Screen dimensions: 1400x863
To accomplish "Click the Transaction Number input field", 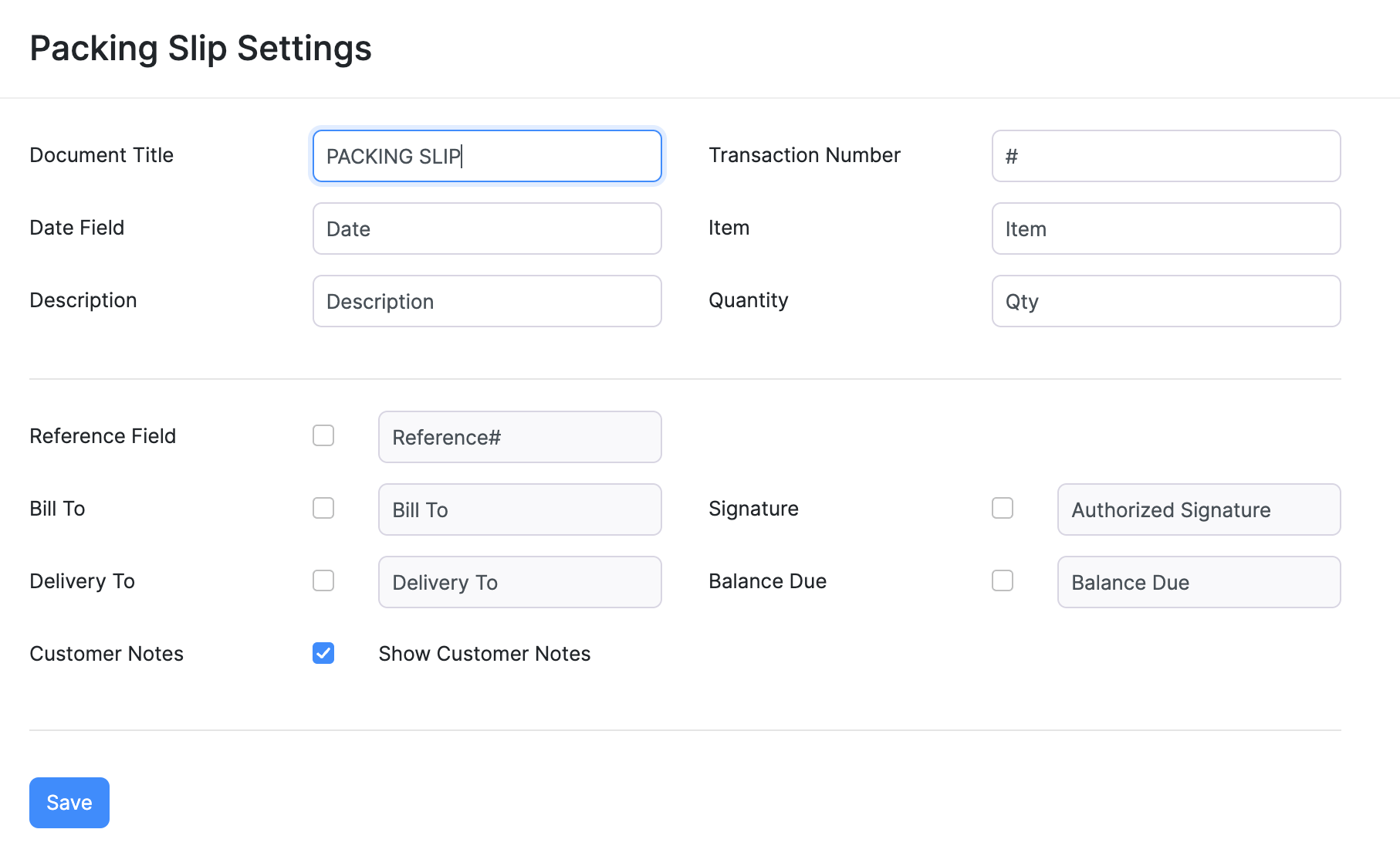I will [x=1165, y=156].
